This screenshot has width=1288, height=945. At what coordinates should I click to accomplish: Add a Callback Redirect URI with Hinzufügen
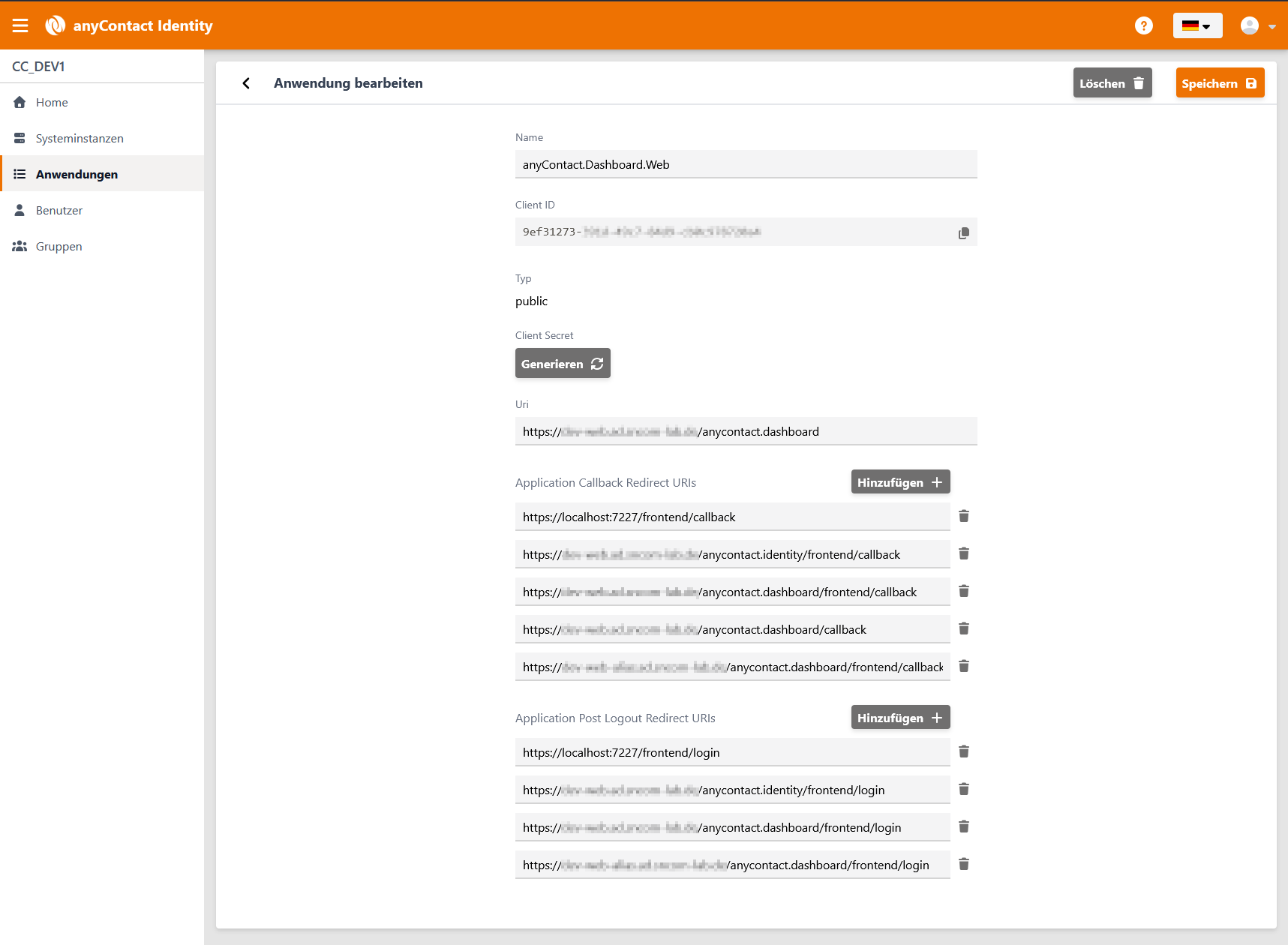point(900,482)
